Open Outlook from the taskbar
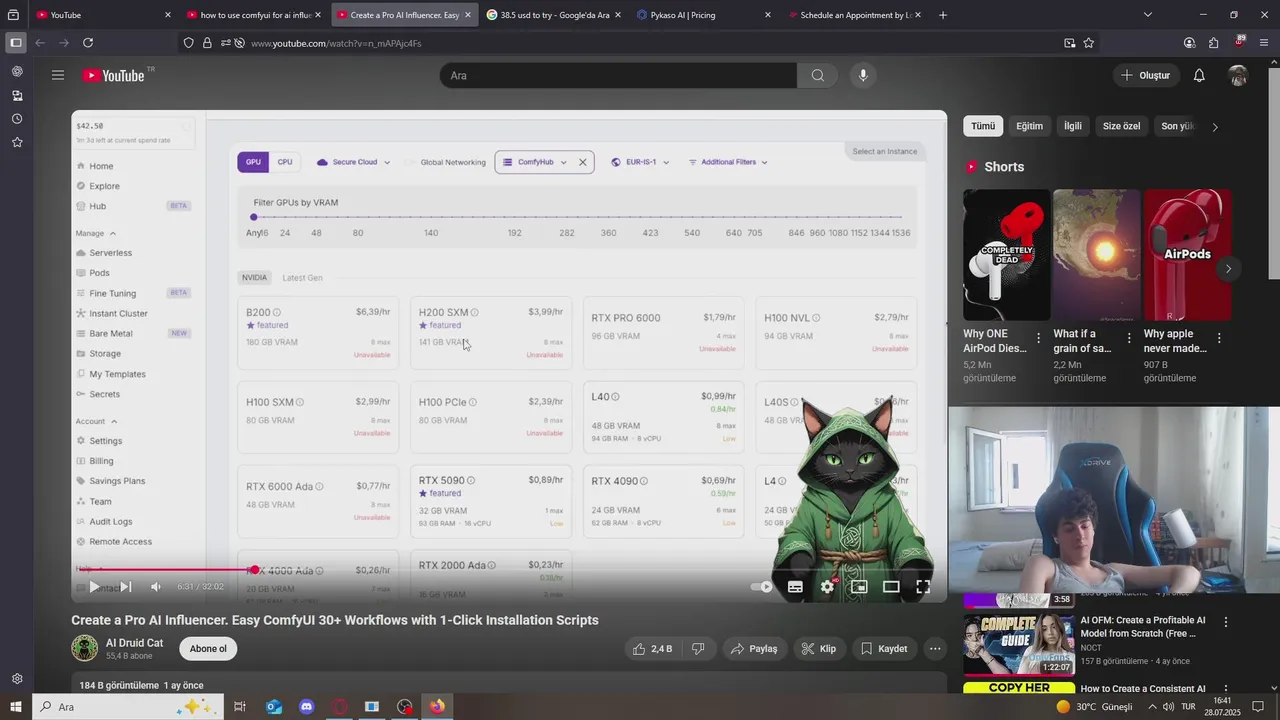This screenshot has width=1280, height=720. [274, 707]
